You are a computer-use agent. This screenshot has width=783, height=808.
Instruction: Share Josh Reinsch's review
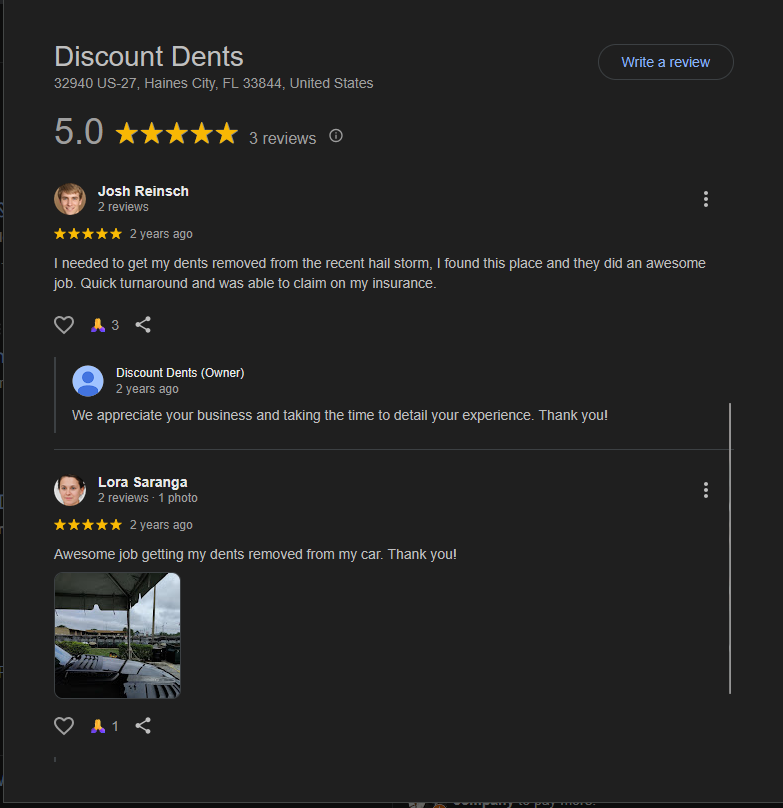(143, 324)
